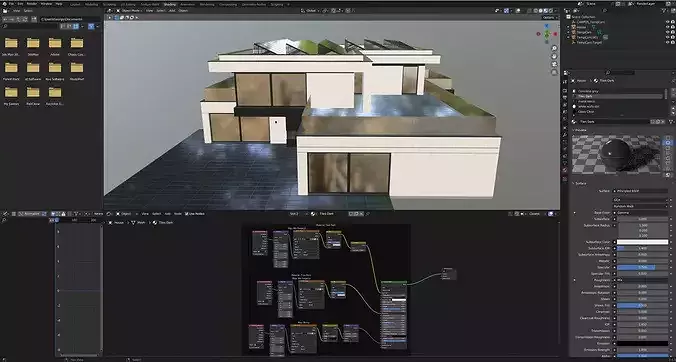The width and height of the screenshot is (676, 362).
Task: Collapse the Surface panel
Action: tap(580, 184)
